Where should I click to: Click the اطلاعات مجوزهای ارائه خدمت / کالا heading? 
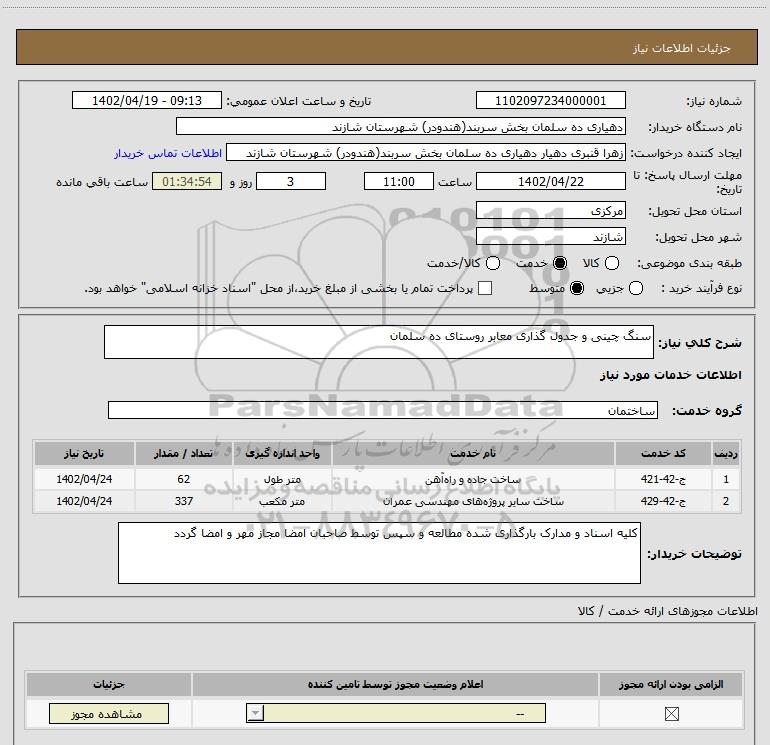click(667, 611)
